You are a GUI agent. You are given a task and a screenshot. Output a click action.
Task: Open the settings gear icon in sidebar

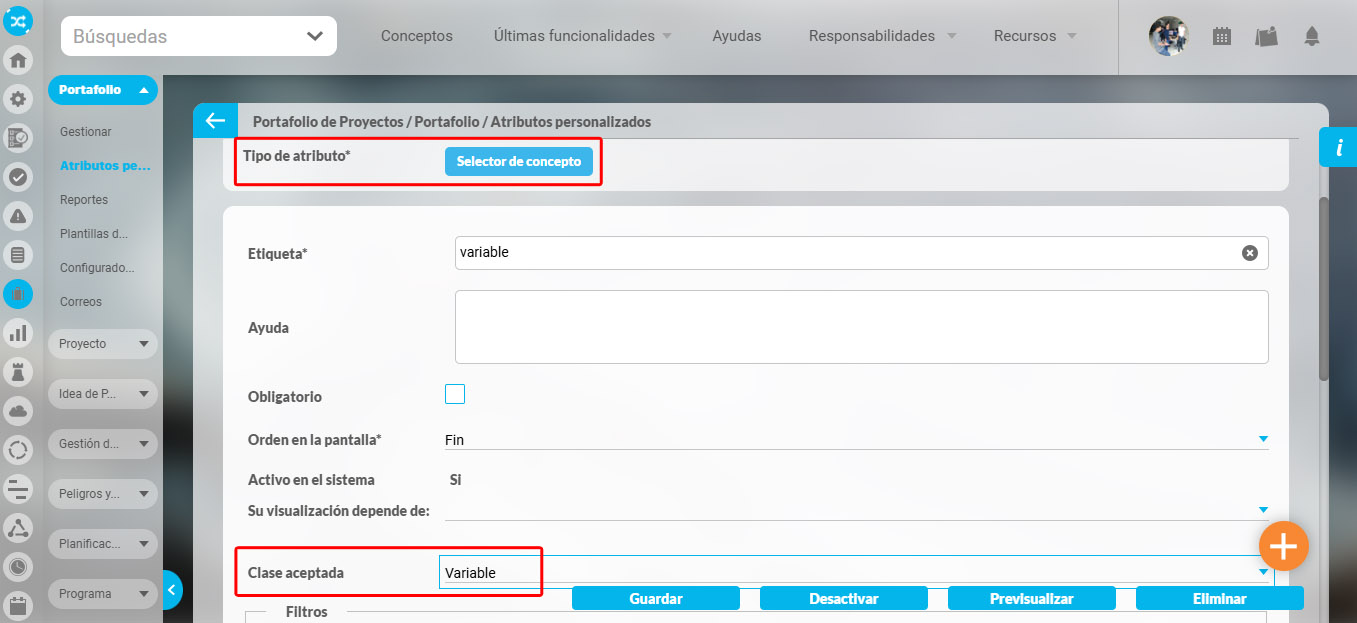click(x=18, y=99)
